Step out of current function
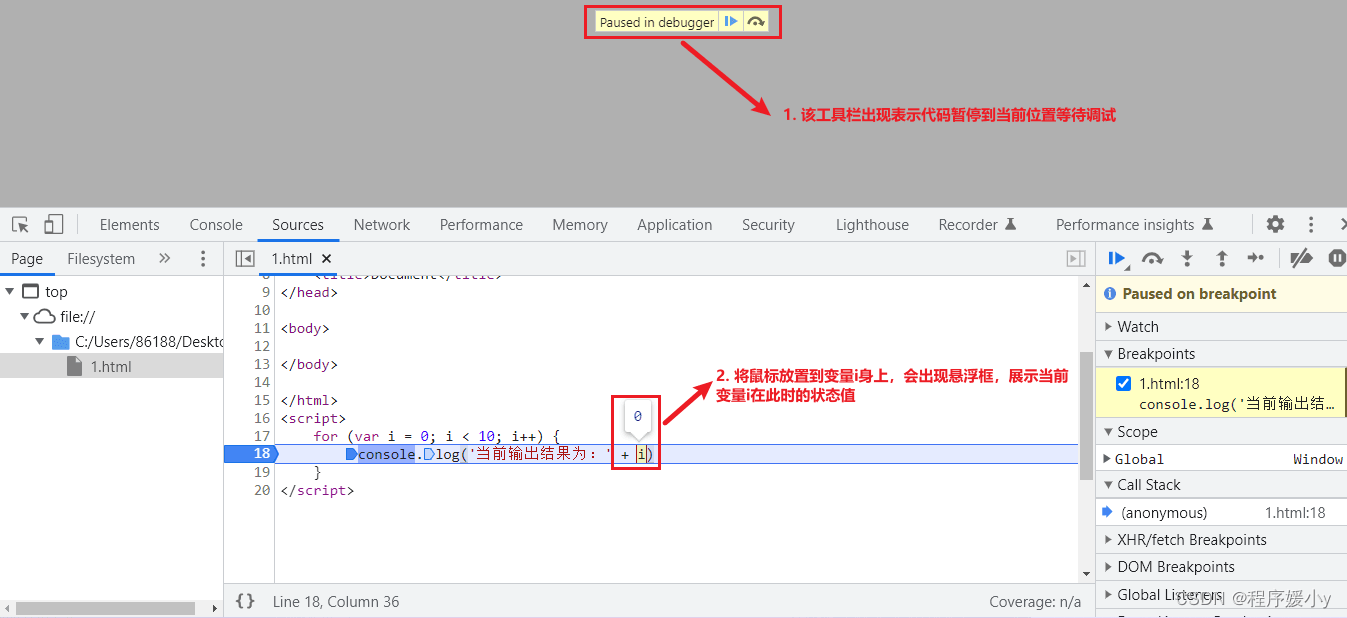 pyautogui.click(x=1221, y=258)
